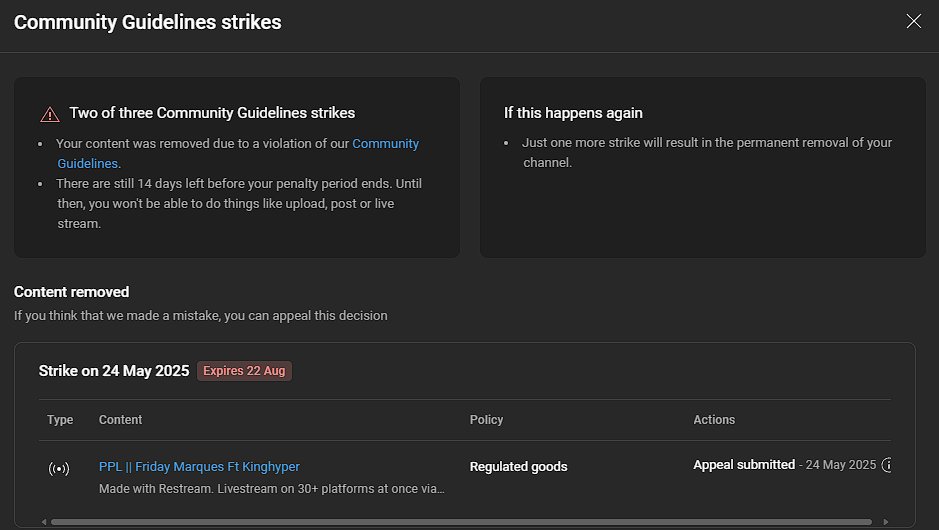Click the left arrow of horizontal scrollbar
Viewport: 939px width, 530px height.
click(44, 522)
